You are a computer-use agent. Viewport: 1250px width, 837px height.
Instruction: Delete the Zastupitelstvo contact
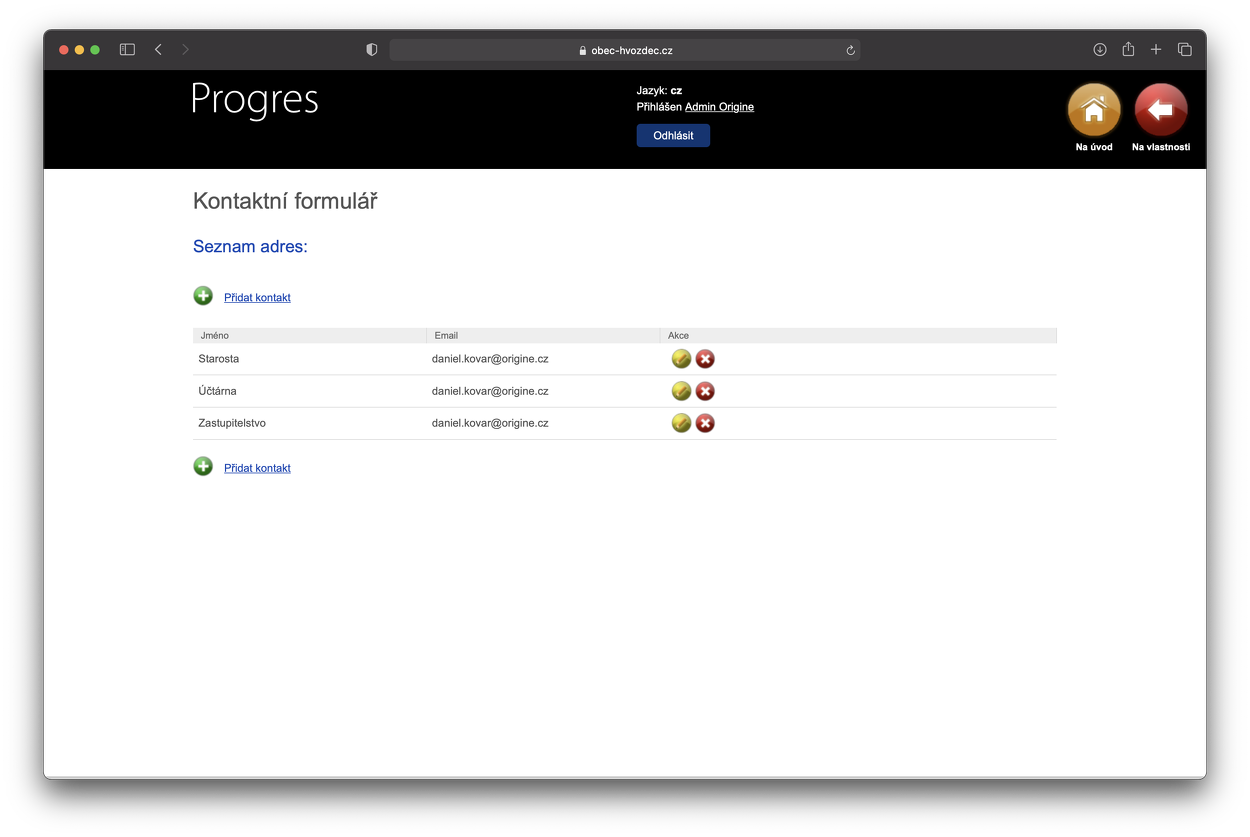point(705,423)
